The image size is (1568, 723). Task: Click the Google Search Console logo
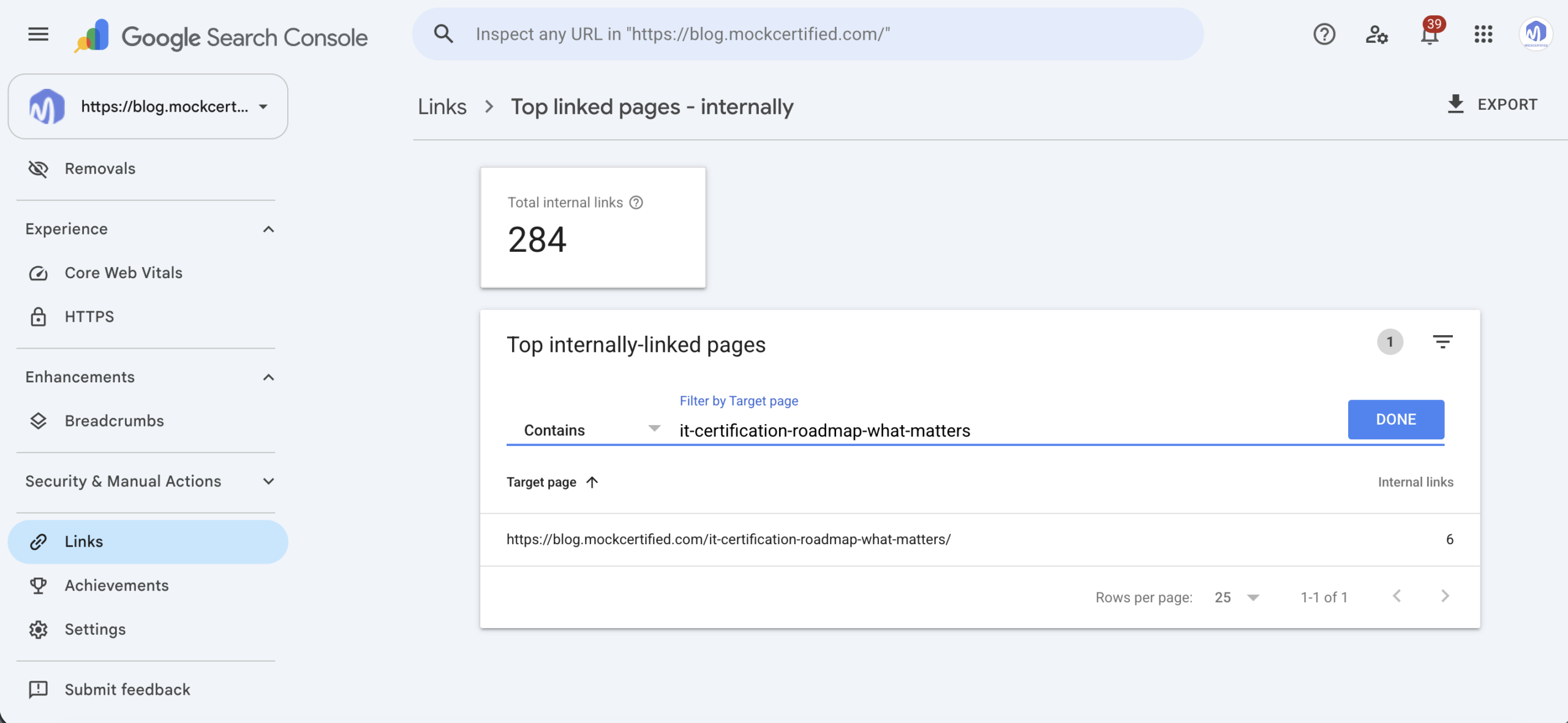coord(221,36)
